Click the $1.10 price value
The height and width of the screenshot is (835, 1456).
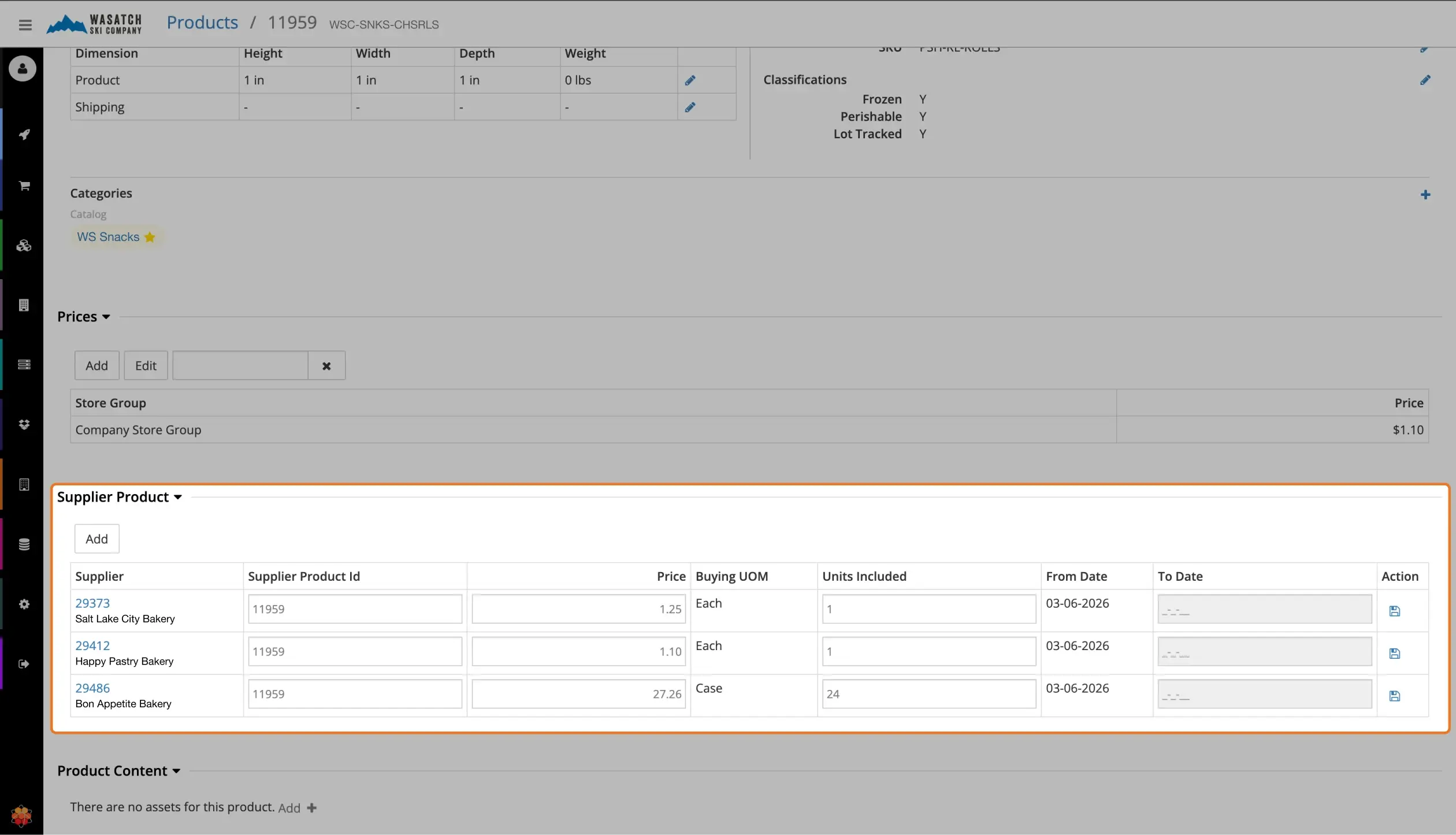click(x=1408, y=430)
